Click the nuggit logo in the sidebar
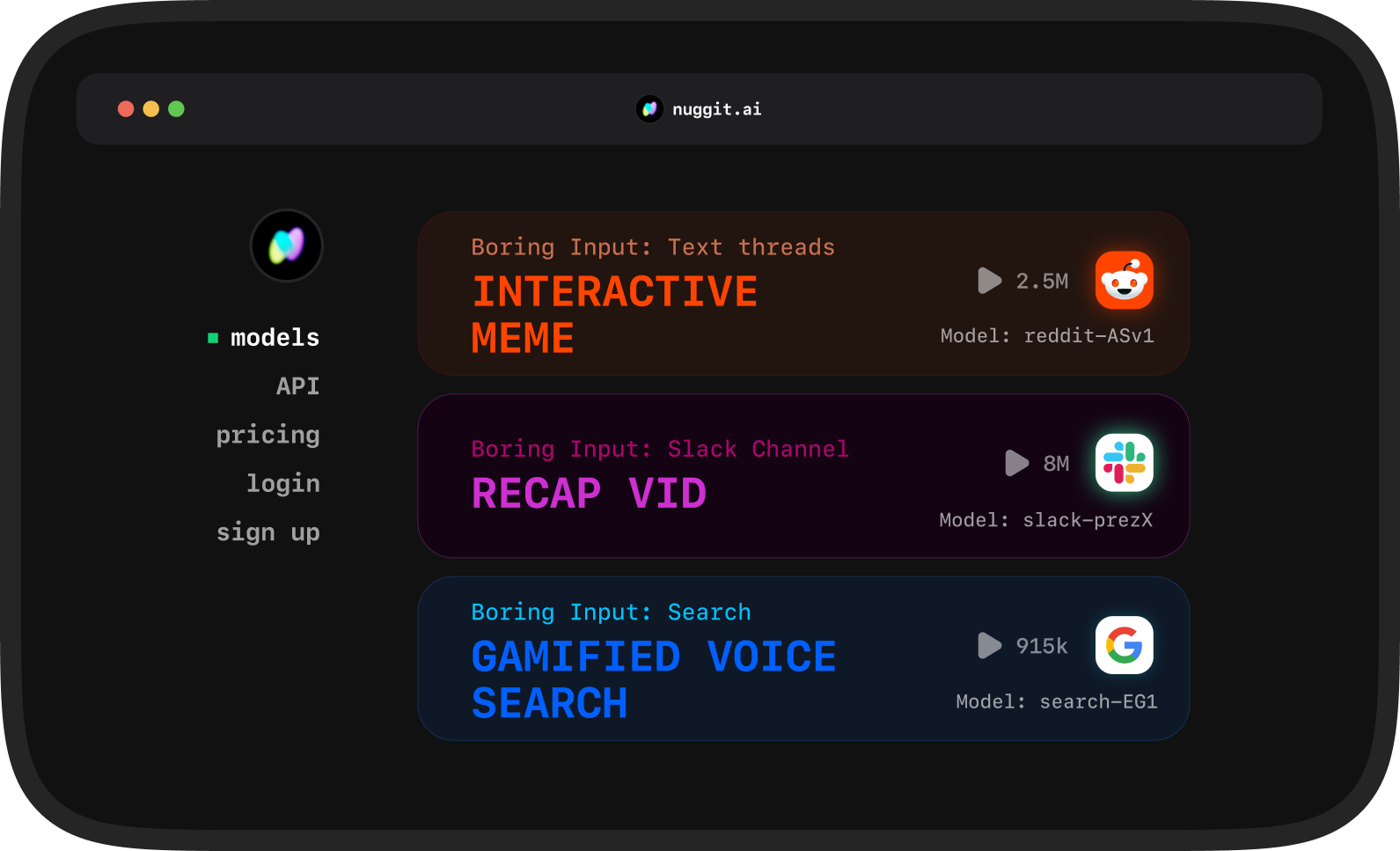Viewport: 1400px width, 851px height. pos(287,246)
